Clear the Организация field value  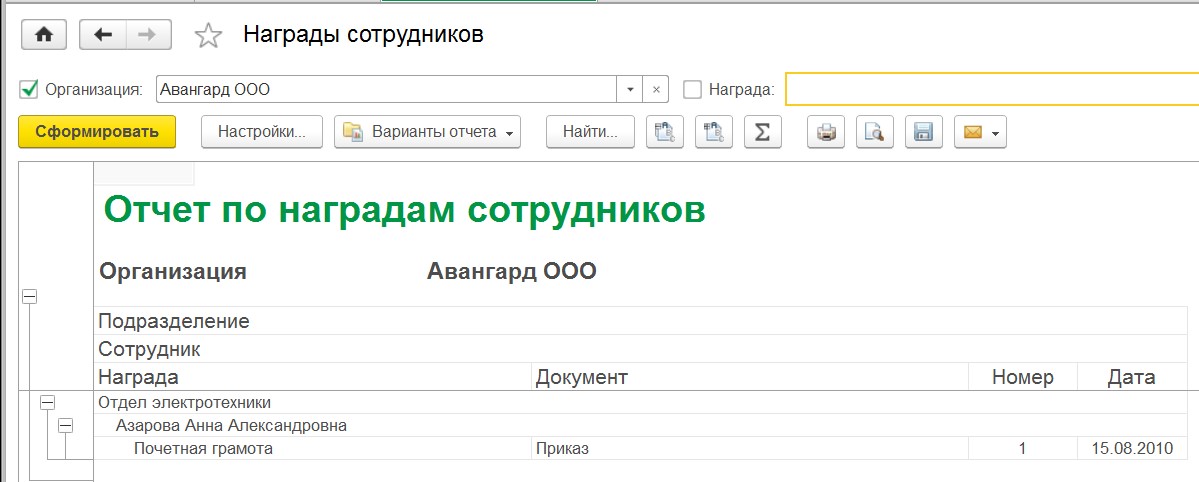coord(655,90)
